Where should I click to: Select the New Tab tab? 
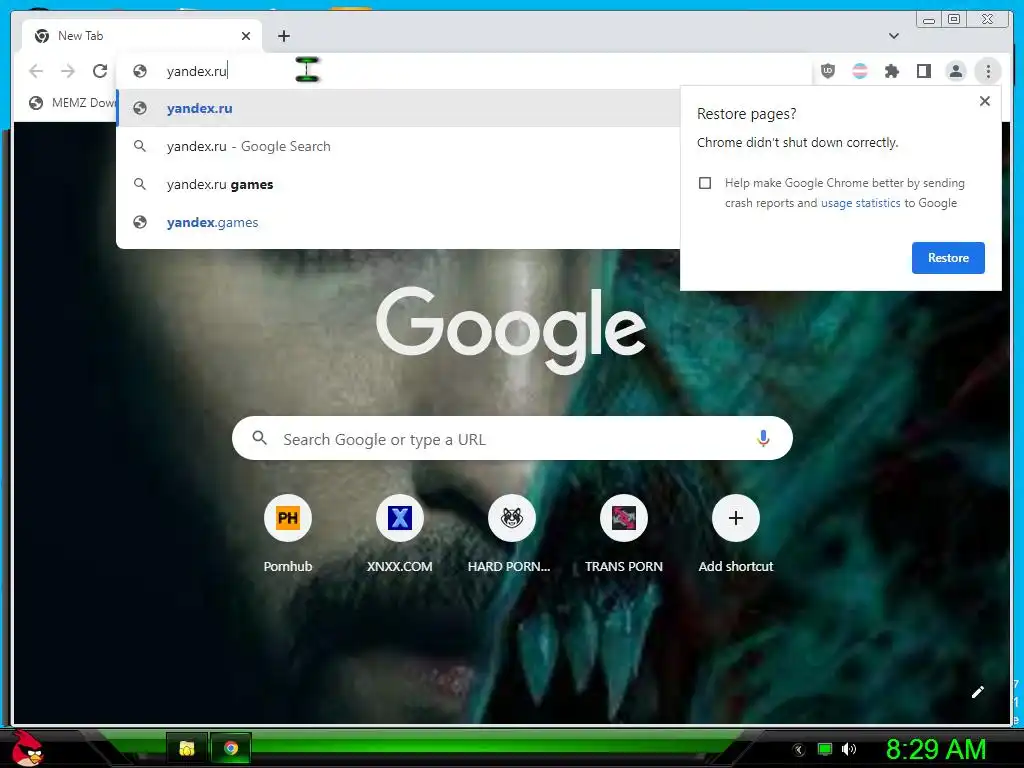click(x=142, y=36)
